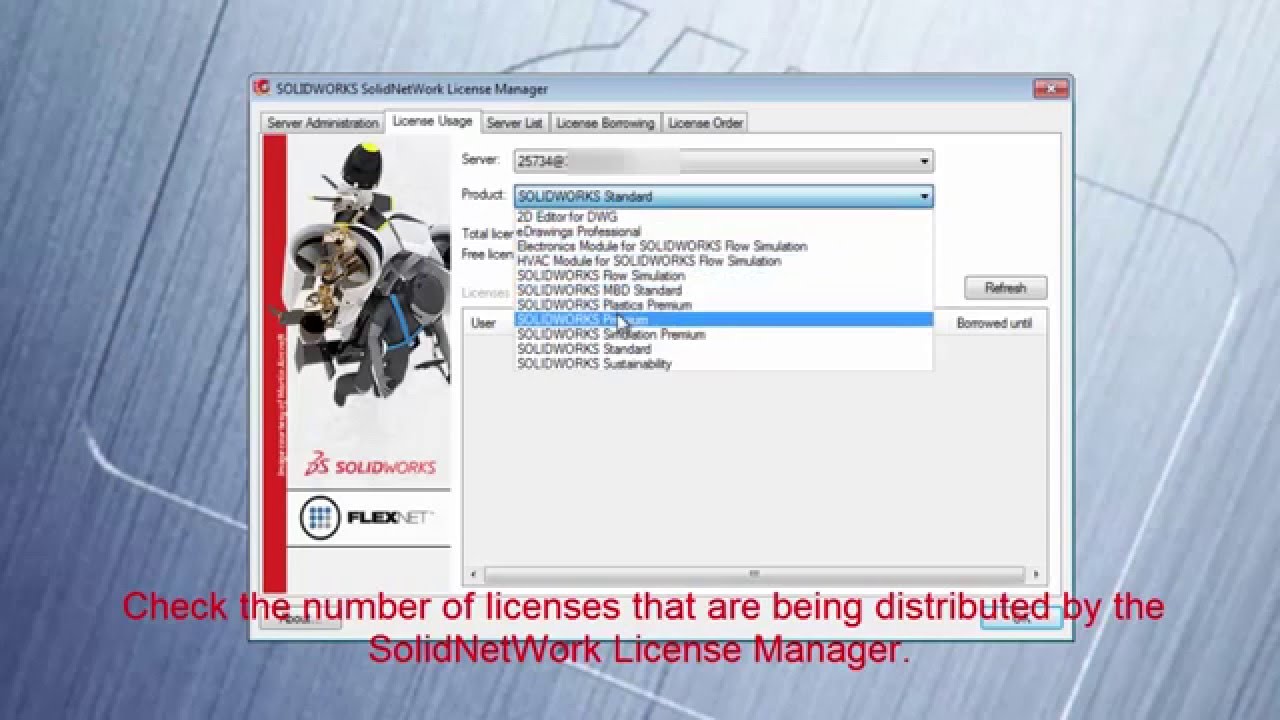Viewport: 1280px width, 720px height.
Task: Choose SOLIDWORKS Plastics Premium product
Action: 723,305
